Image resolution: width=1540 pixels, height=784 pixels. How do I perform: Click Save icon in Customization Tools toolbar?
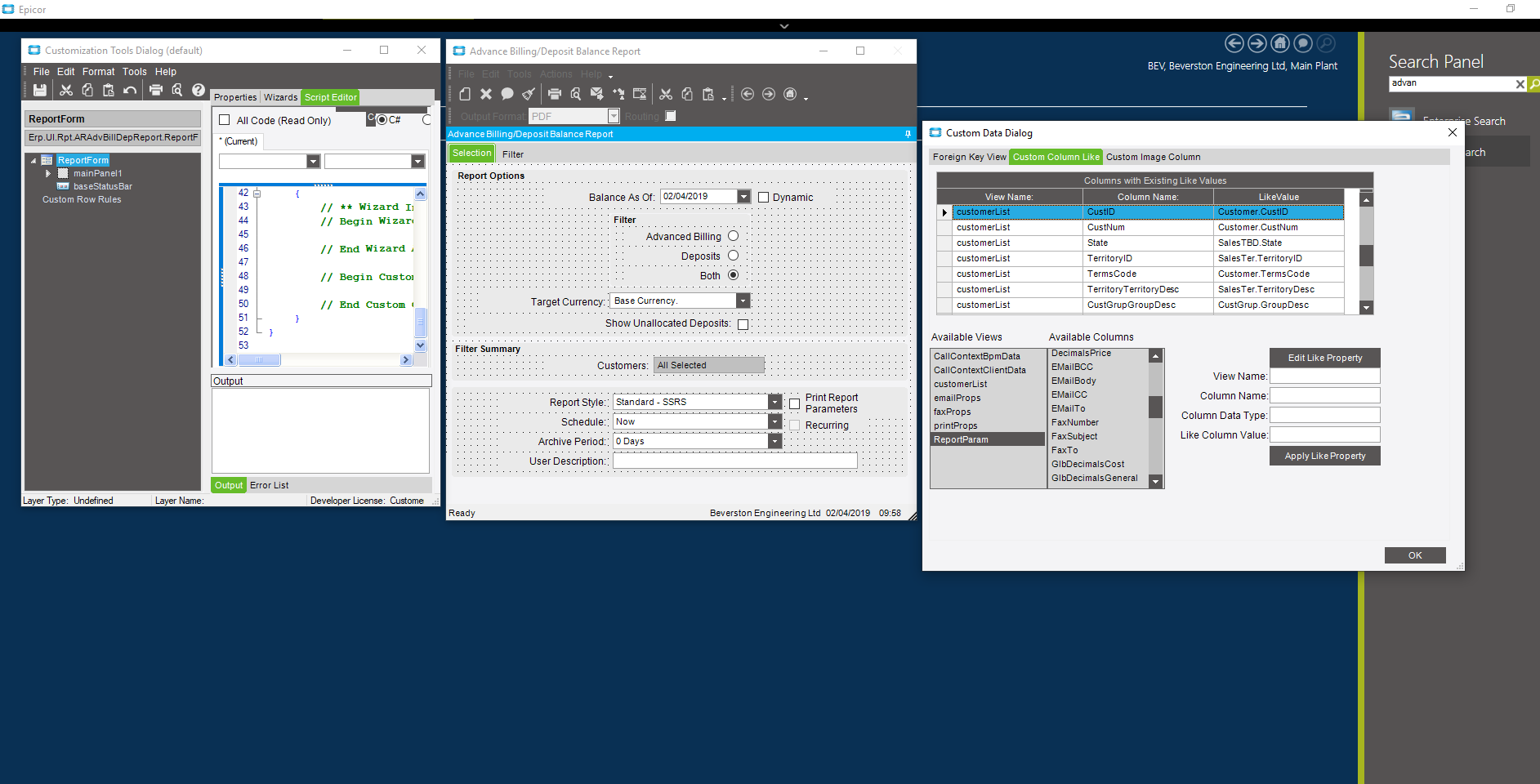pyautogui.click(x=40, y=90)
